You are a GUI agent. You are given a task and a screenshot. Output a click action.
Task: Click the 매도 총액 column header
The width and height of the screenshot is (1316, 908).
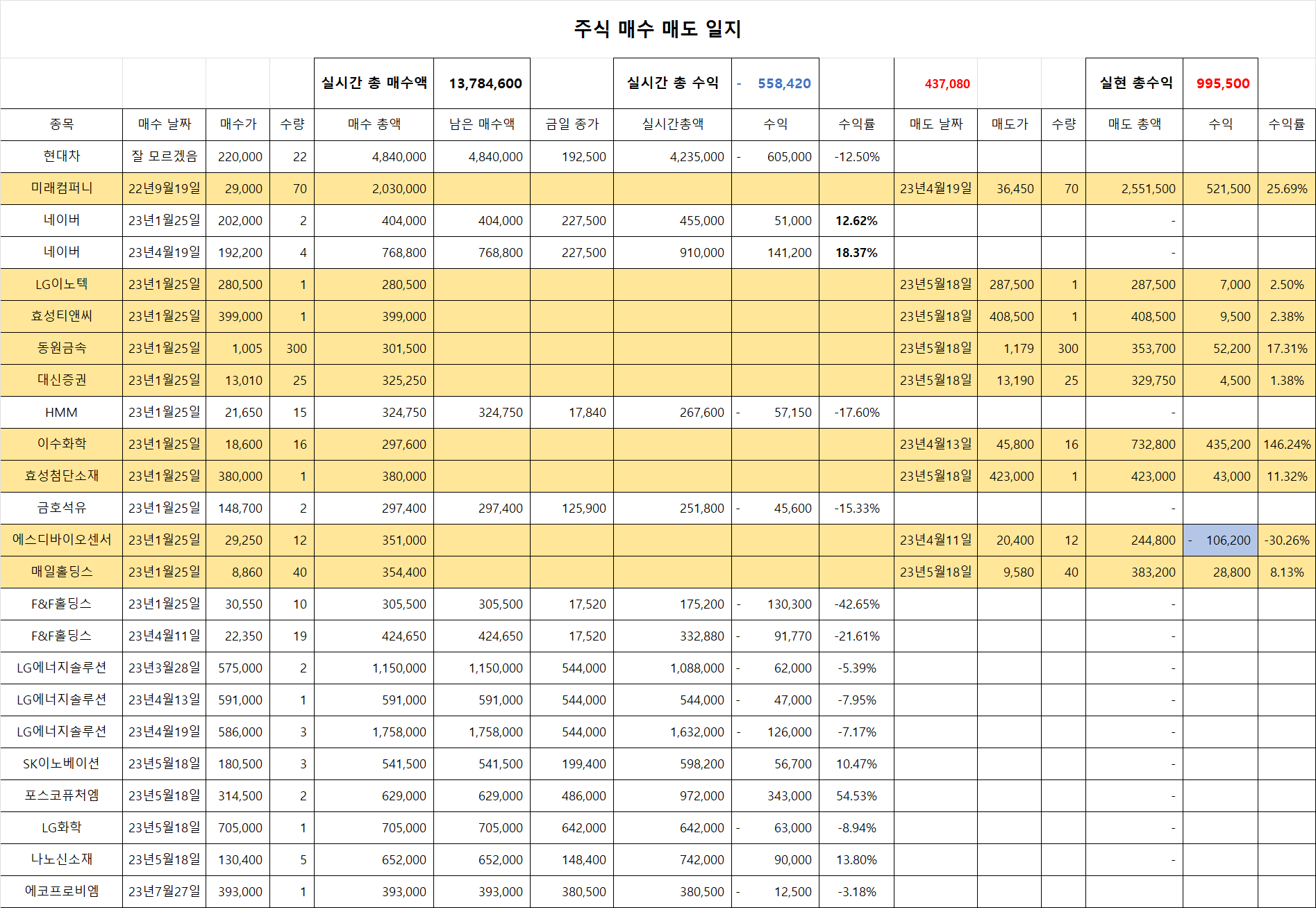pos(1135,124)
